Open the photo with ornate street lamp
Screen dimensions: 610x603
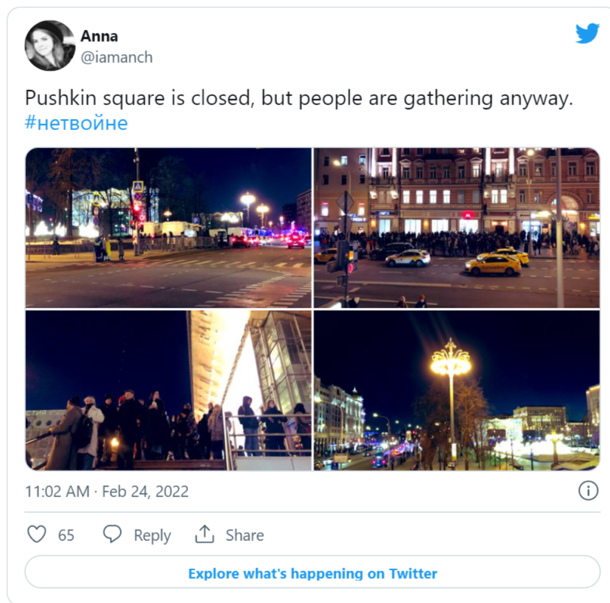pyautogui.click(x=457, y=390)
